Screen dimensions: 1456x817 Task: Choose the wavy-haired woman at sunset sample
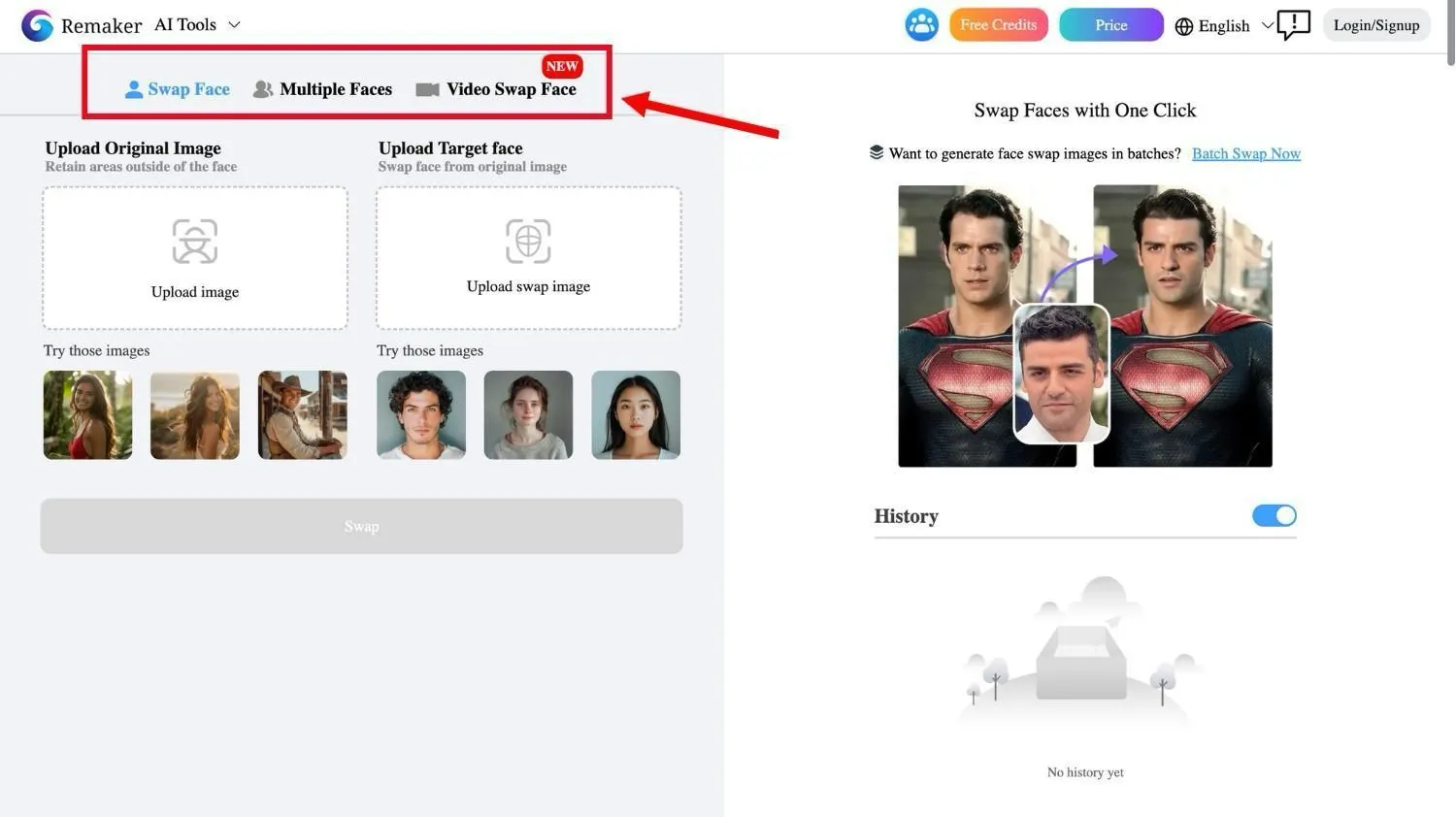tap(195, 415)
